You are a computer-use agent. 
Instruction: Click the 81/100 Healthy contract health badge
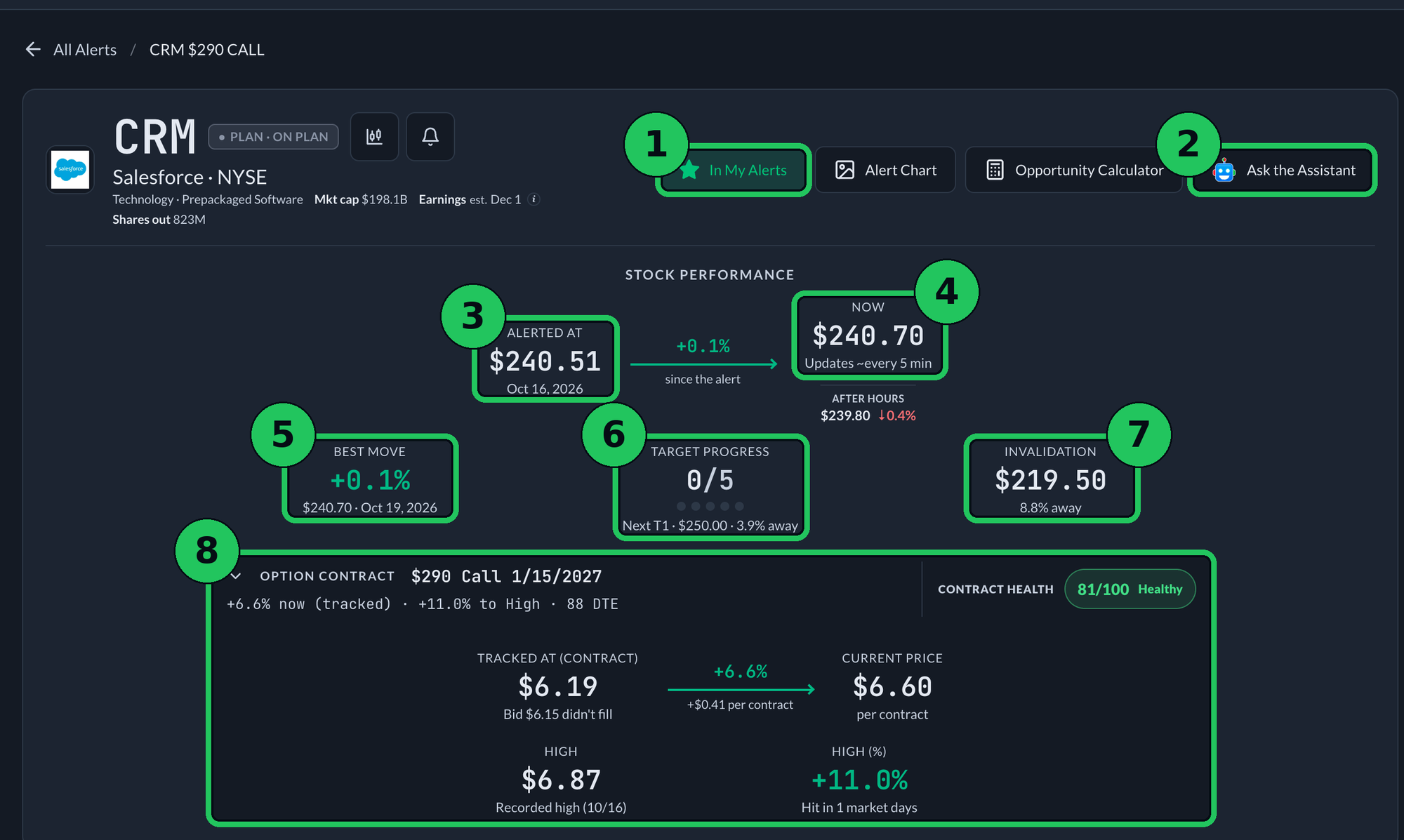[1130, 589]
